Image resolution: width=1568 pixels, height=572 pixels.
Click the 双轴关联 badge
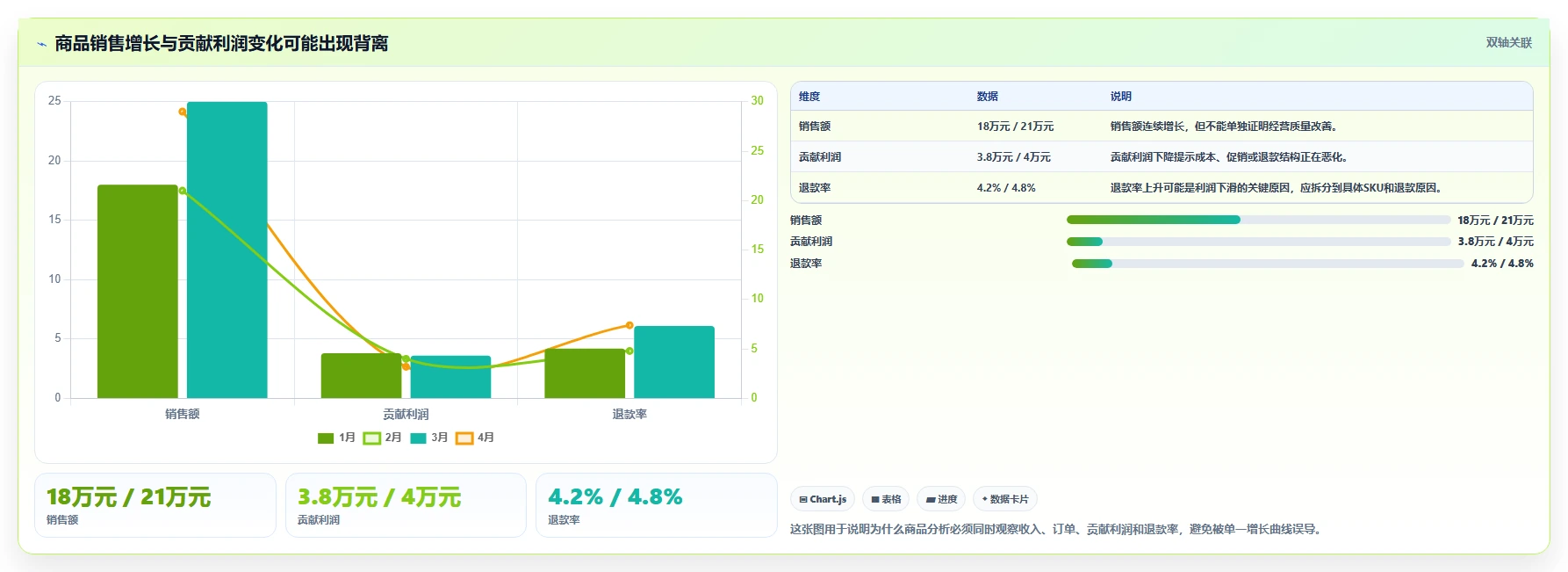tap(1508, 42)
